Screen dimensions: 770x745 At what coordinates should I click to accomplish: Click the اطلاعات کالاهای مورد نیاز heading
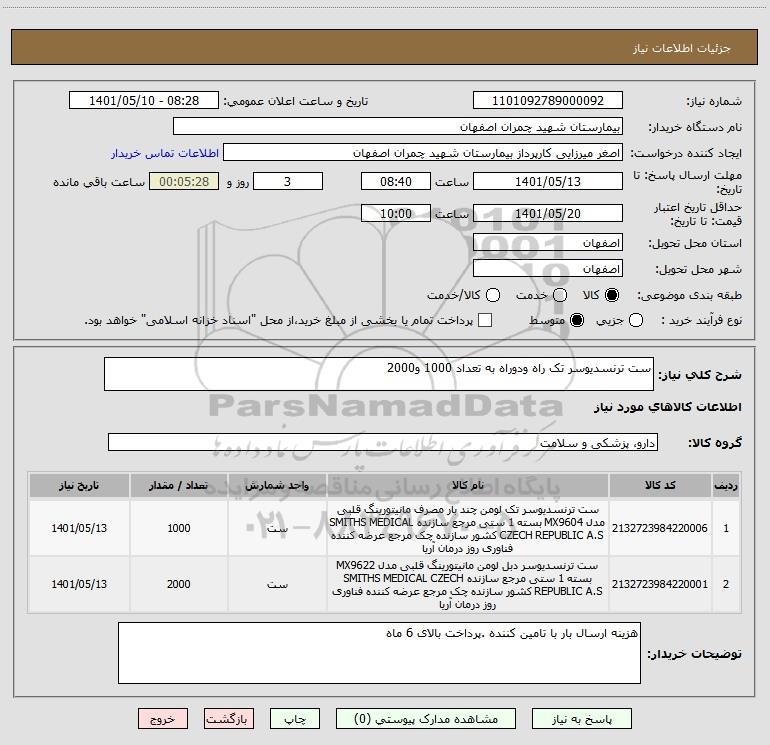667,407
